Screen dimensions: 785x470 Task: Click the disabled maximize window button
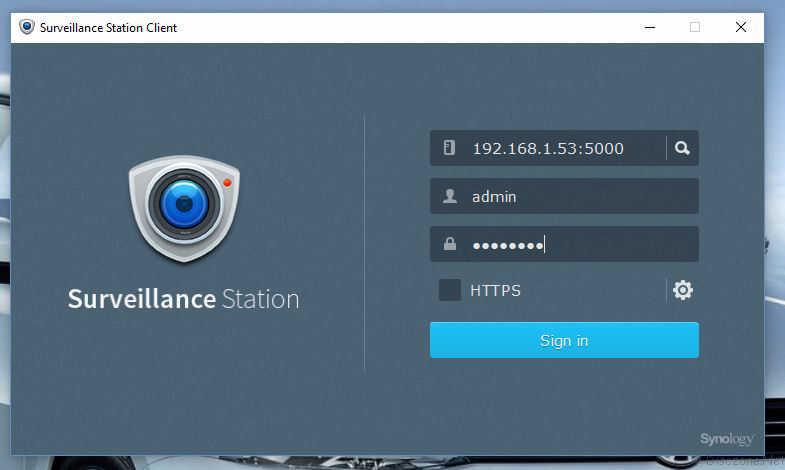[x=695, y=27]
